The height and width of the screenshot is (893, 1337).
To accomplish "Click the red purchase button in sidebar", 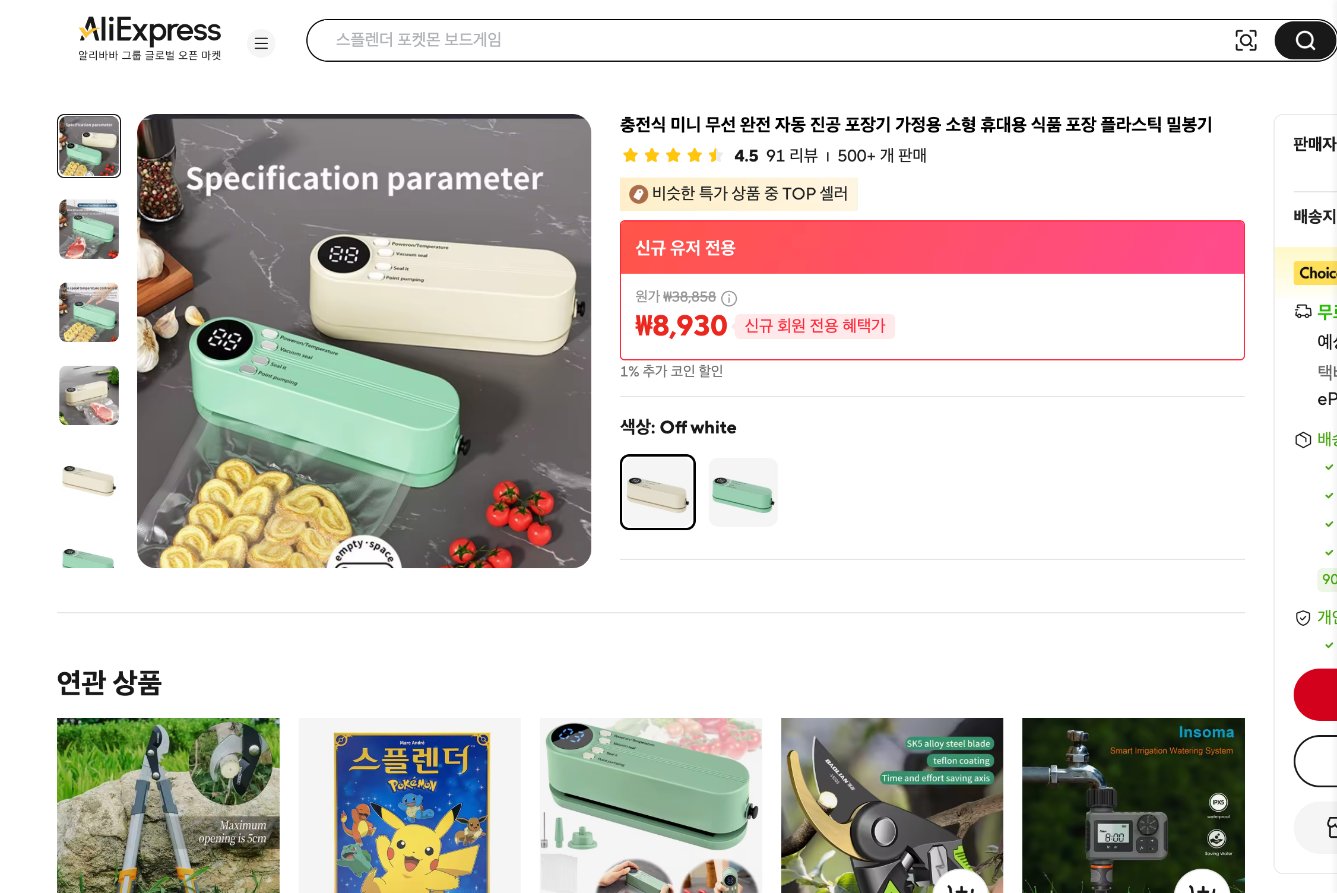I will 1320,694.
